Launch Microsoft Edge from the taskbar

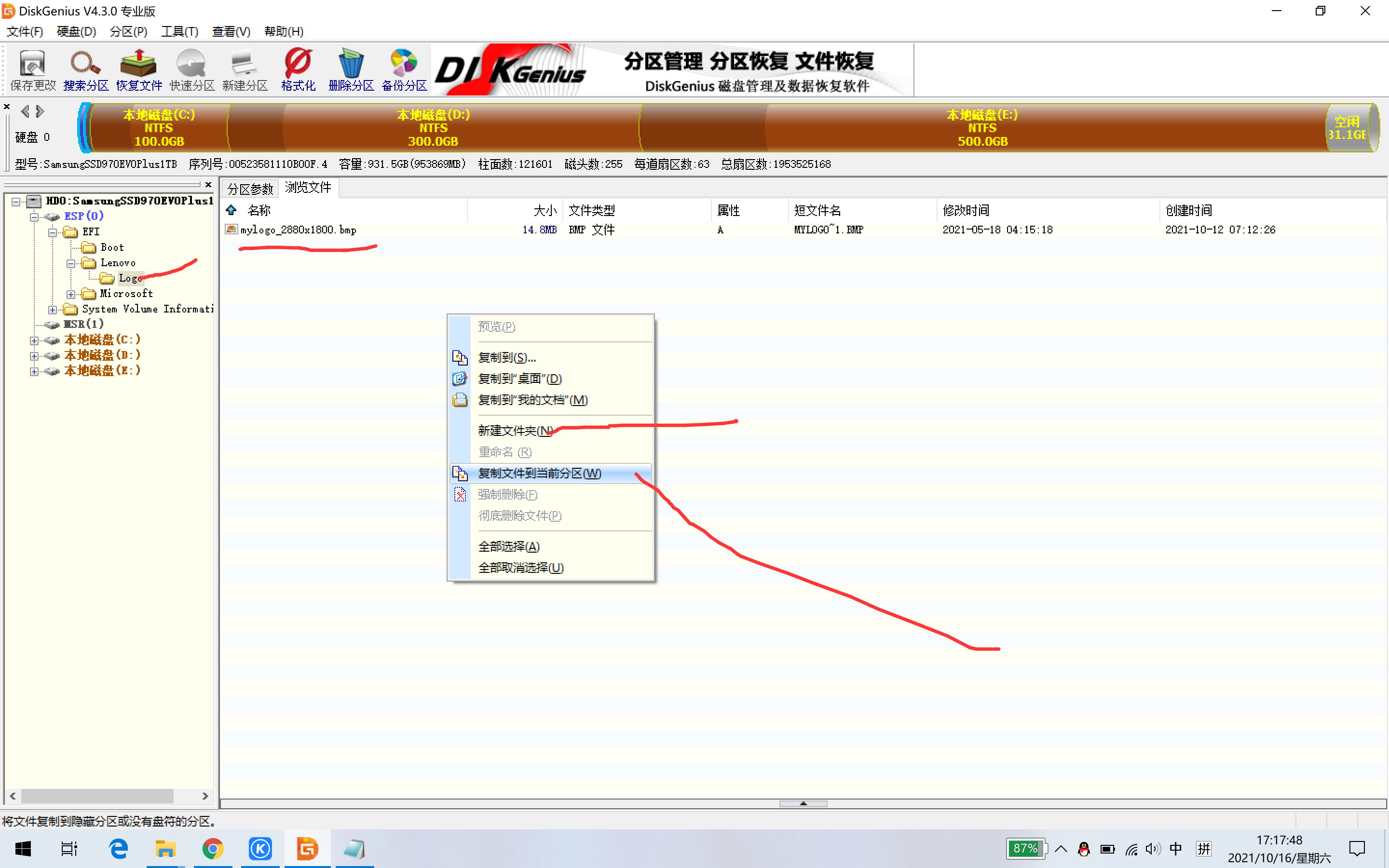pyautogui.click(x=118, y=849)
